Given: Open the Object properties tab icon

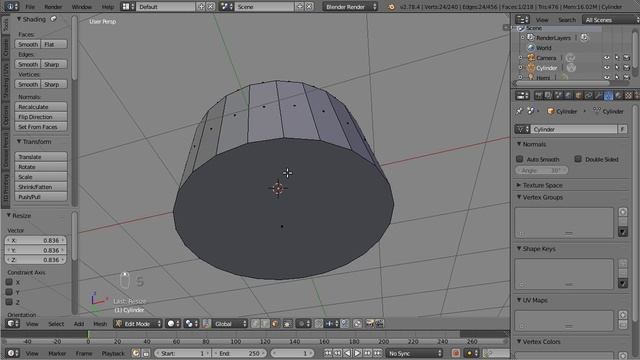Looking at the screenshot, I should point(578,96).
